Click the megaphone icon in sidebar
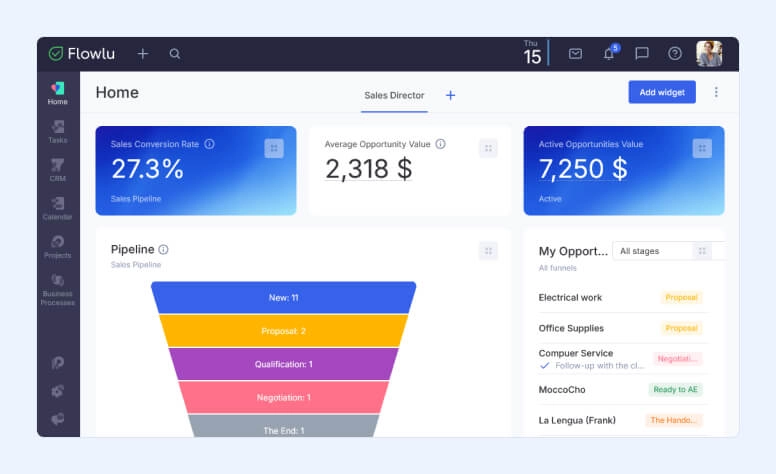 click(x=57, y=419)
